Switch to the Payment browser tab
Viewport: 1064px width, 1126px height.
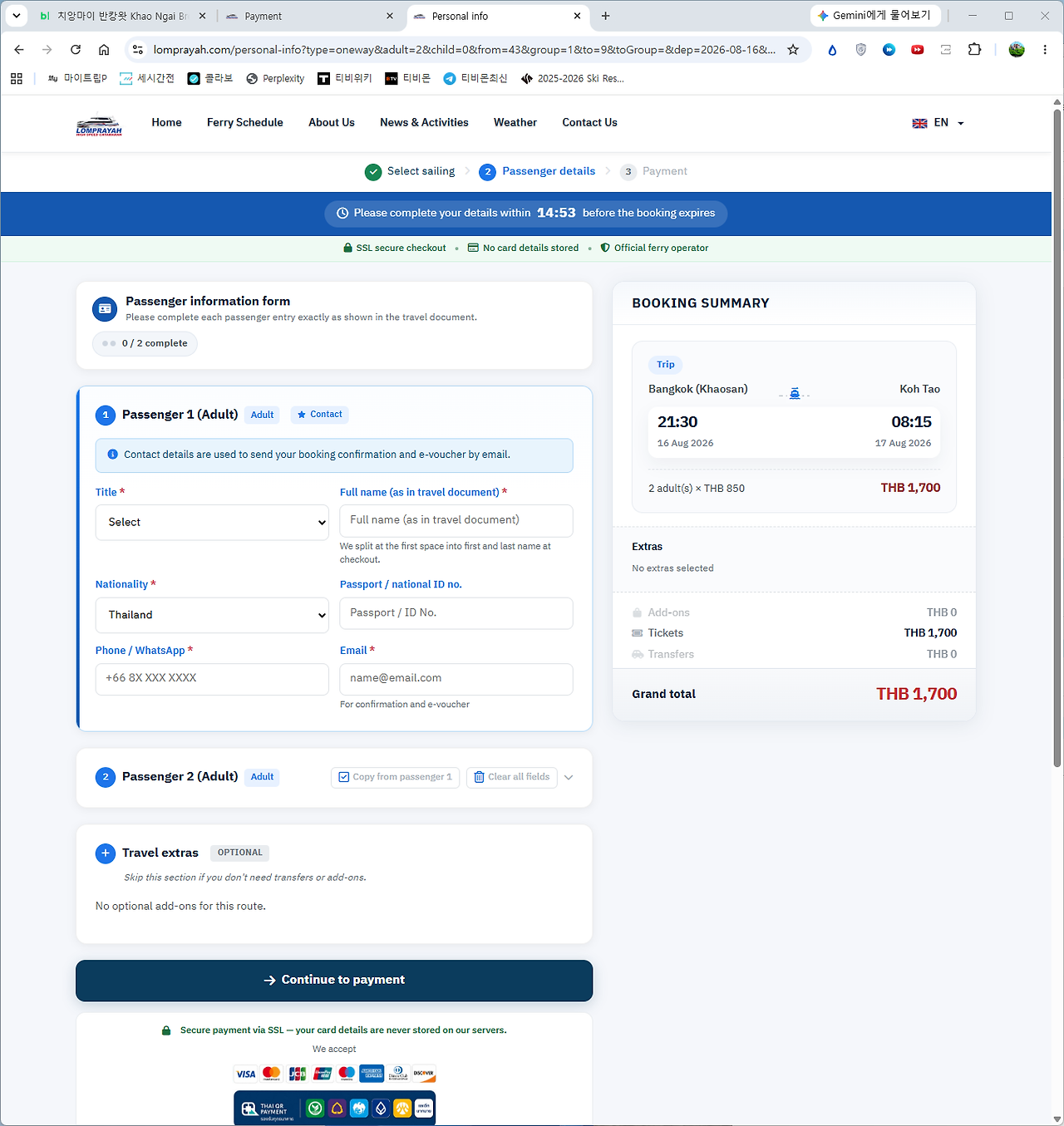[309, 16]
